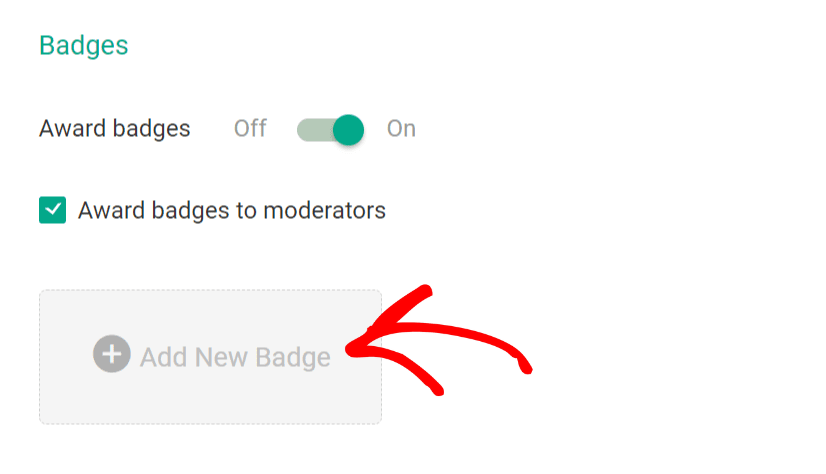
Task: Click the green knob of the switch
Action: tap(348, 129)
